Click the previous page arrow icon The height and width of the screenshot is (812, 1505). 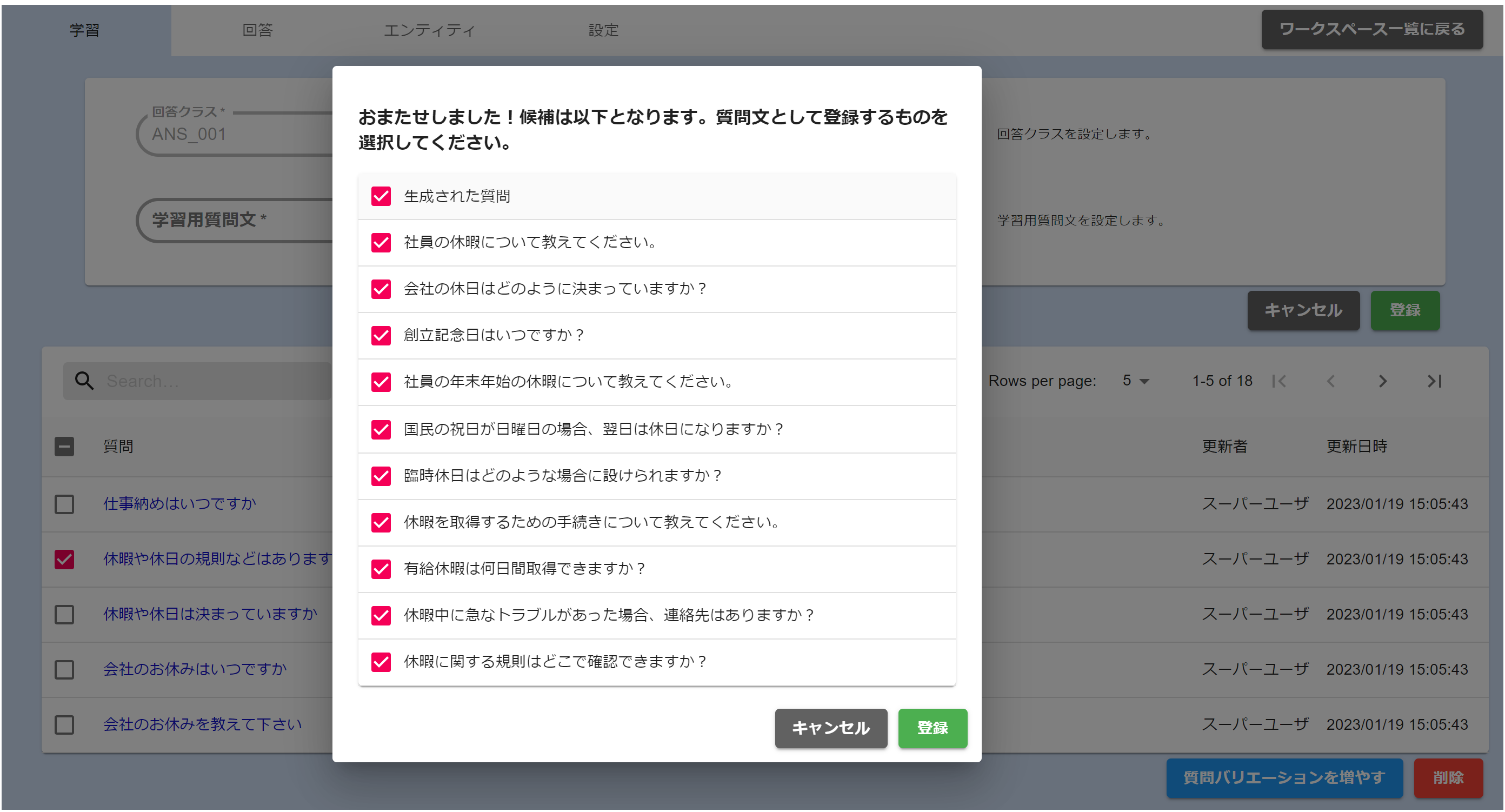pos(1331,381)
